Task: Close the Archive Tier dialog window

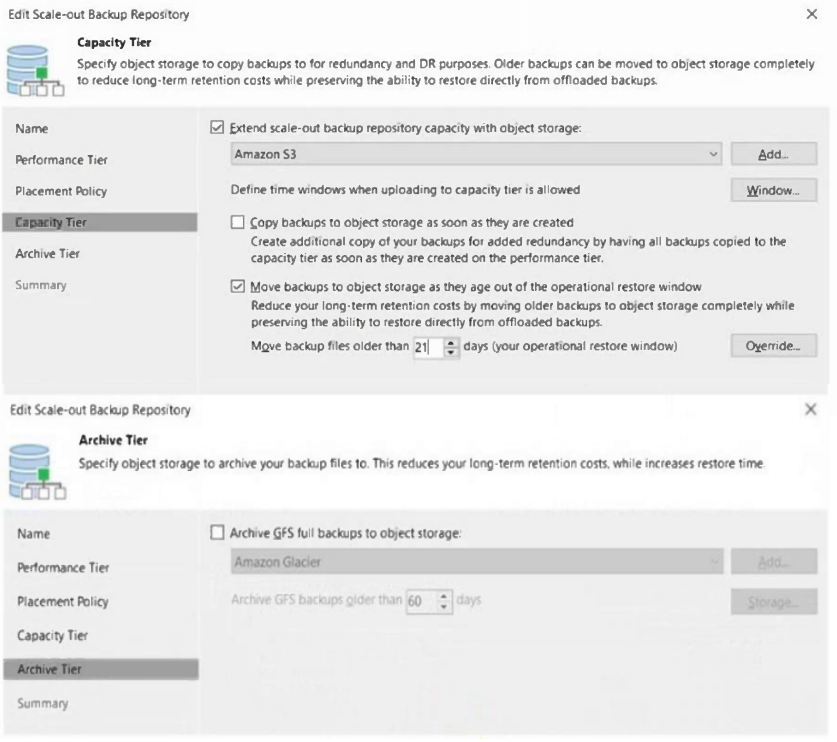Action: [x=810, y=410]
